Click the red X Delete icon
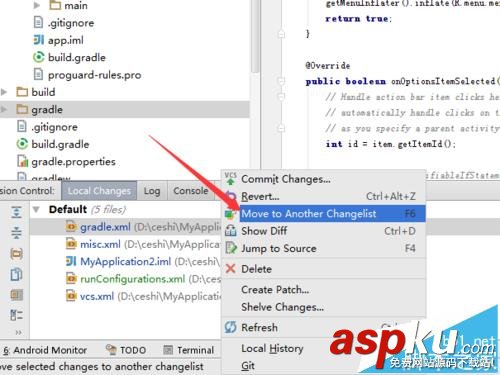The image size is (500, 375). click(230, 269)
